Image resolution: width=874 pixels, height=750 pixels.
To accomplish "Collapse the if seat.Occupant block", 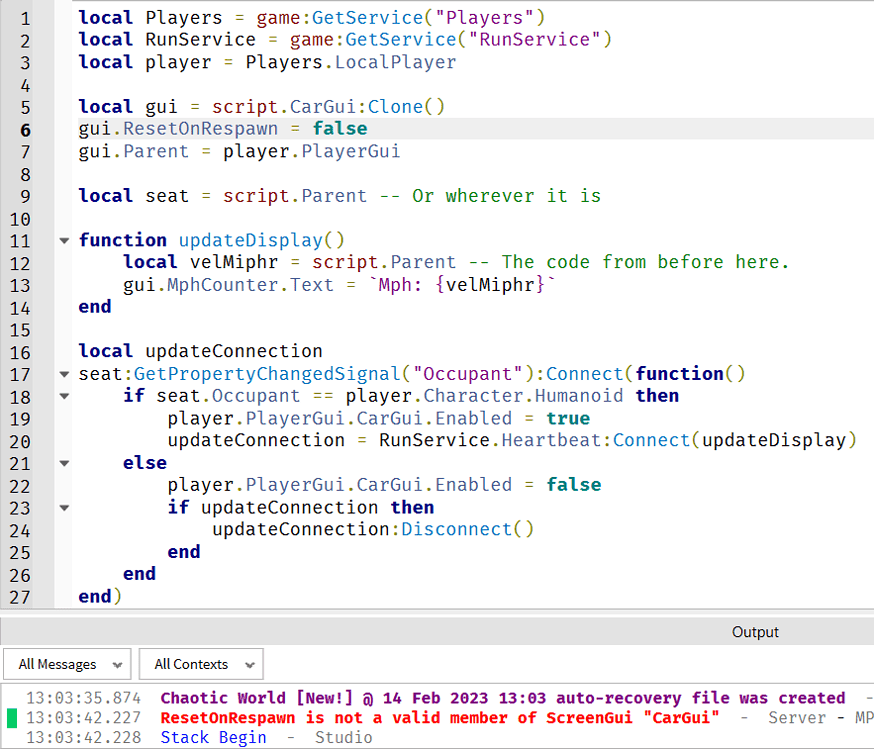I will [64, 396].
